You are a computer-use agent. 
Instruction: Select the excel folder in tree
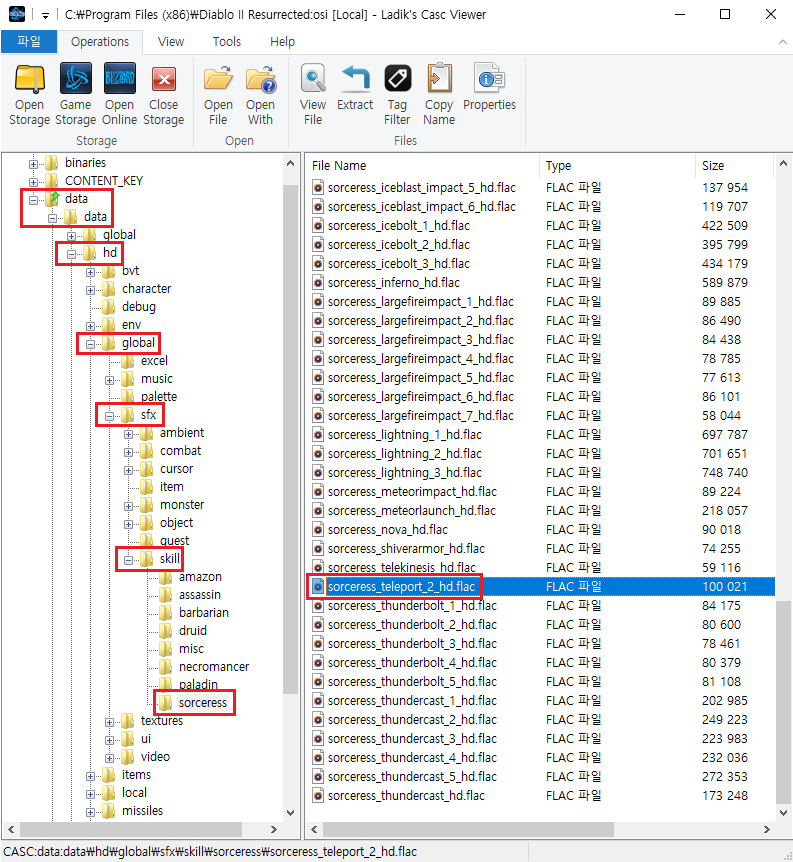pos(154,361)
